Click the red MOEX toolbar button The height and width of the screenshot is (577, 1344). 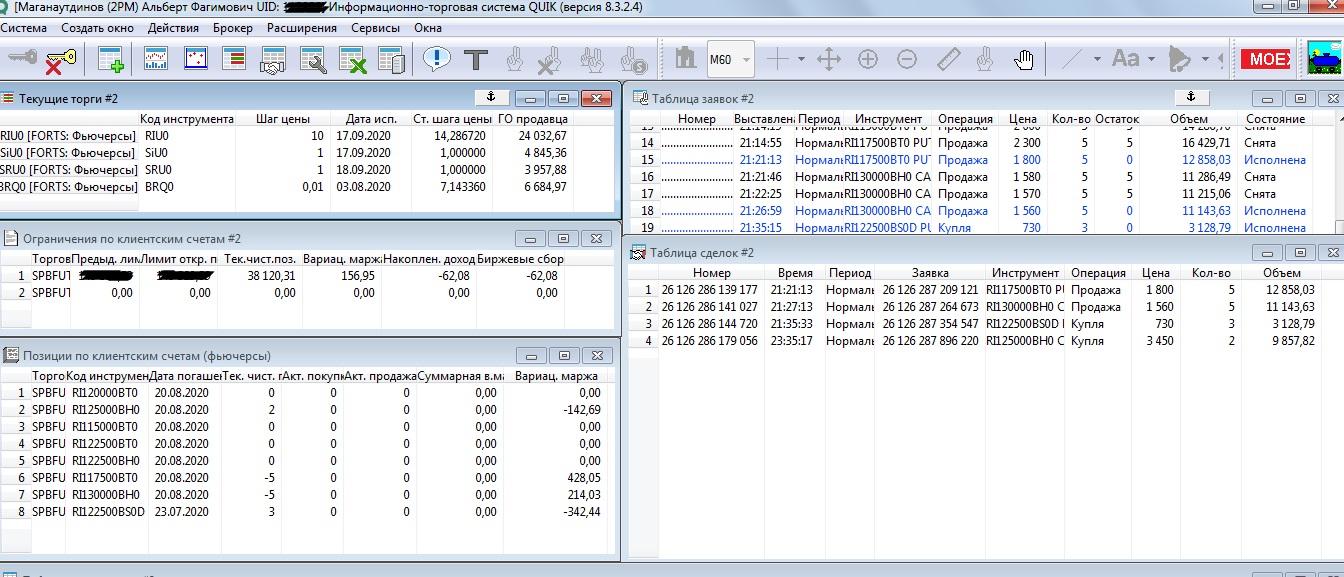tap(1265, 60)
